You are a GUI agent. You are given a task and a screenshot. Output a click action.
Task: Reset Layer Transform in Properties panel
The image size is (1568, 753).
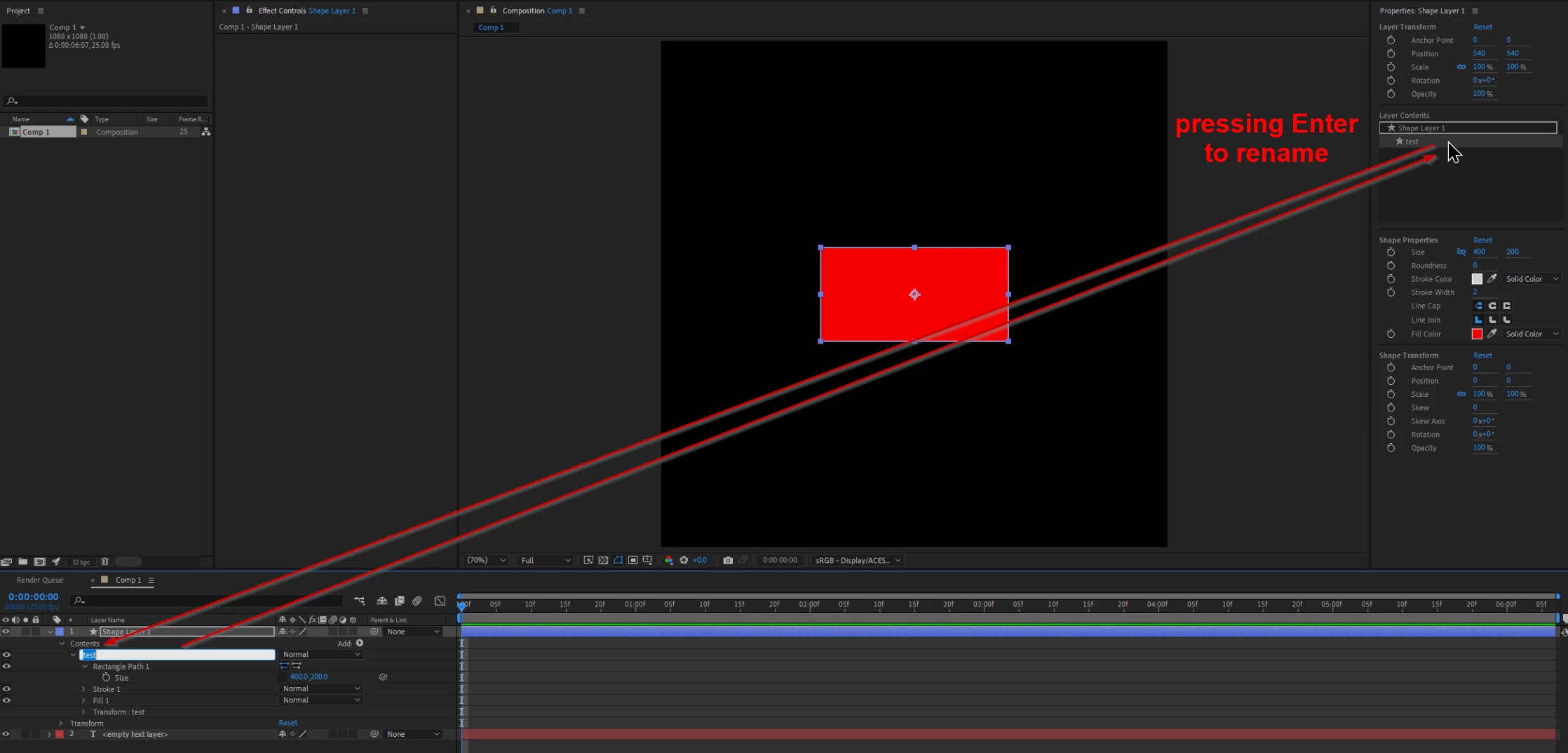coord(1482,27)
